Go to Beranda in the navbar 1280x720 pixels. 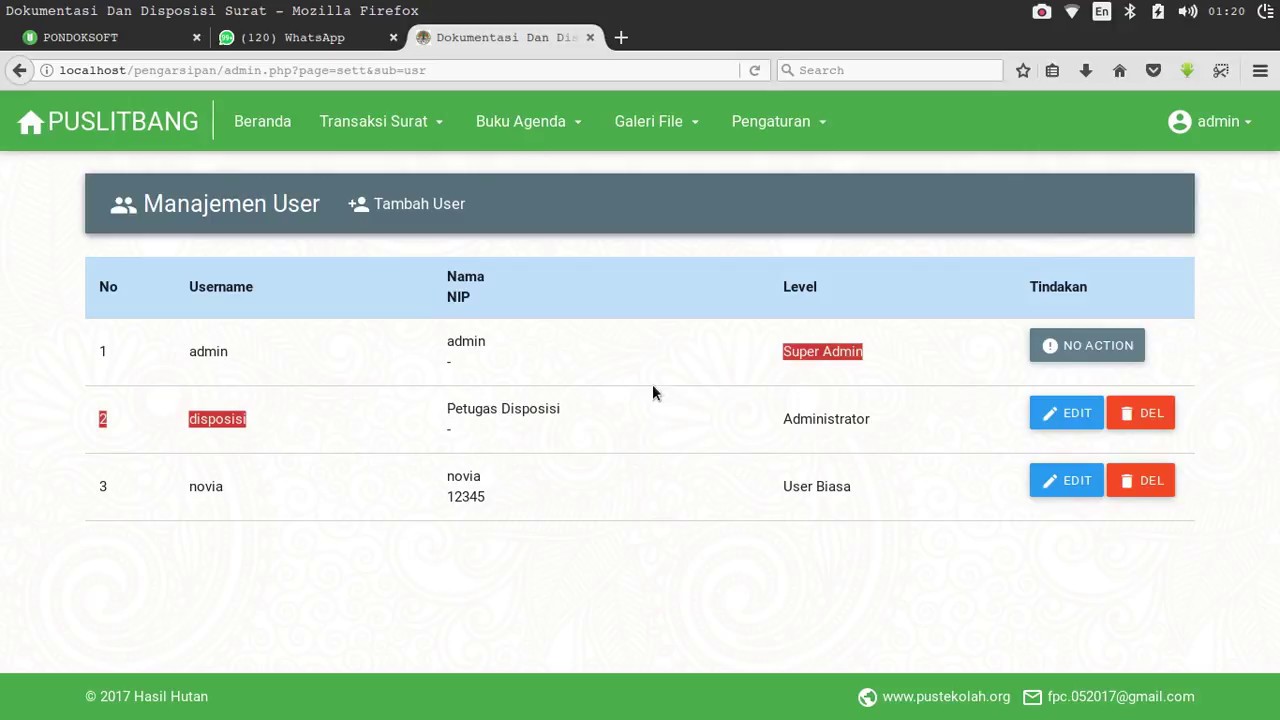[x=262, y=122]
